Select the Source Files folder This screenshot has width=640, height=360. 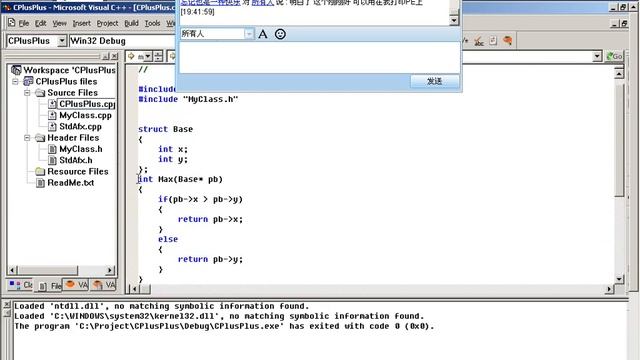point(72,93)
